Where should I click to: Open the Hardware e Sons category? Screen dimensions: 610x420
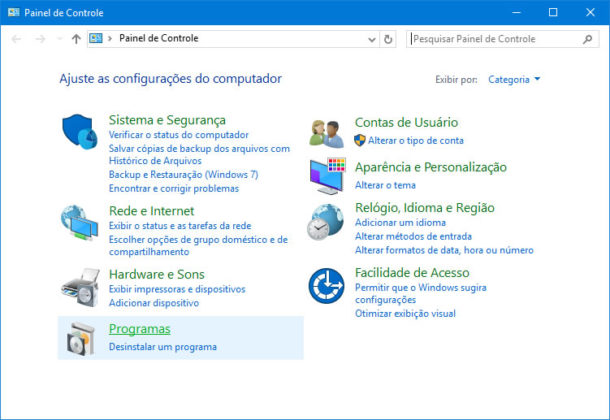click(x=156, y=274)
